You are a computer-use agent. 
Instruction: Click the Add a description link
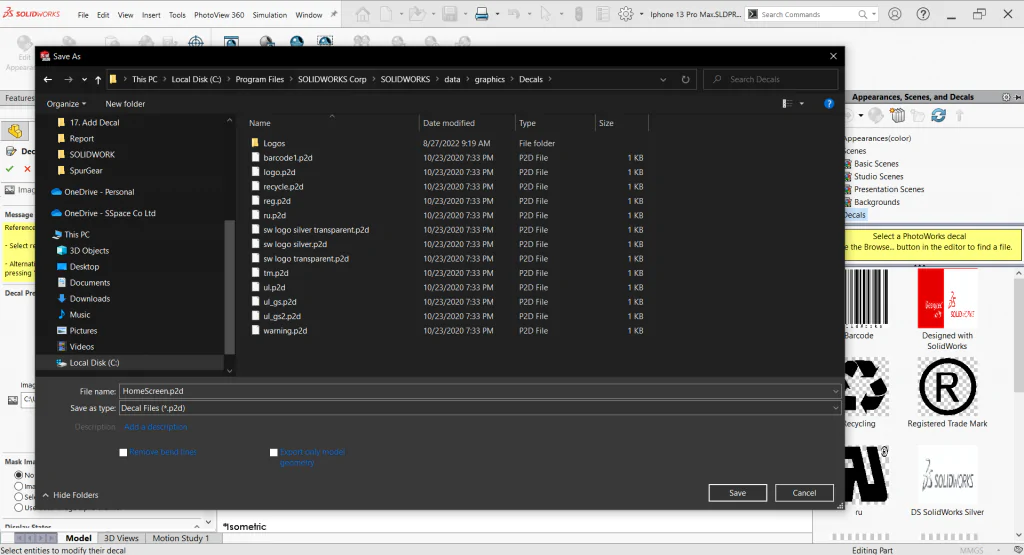(x=155, y=427)
